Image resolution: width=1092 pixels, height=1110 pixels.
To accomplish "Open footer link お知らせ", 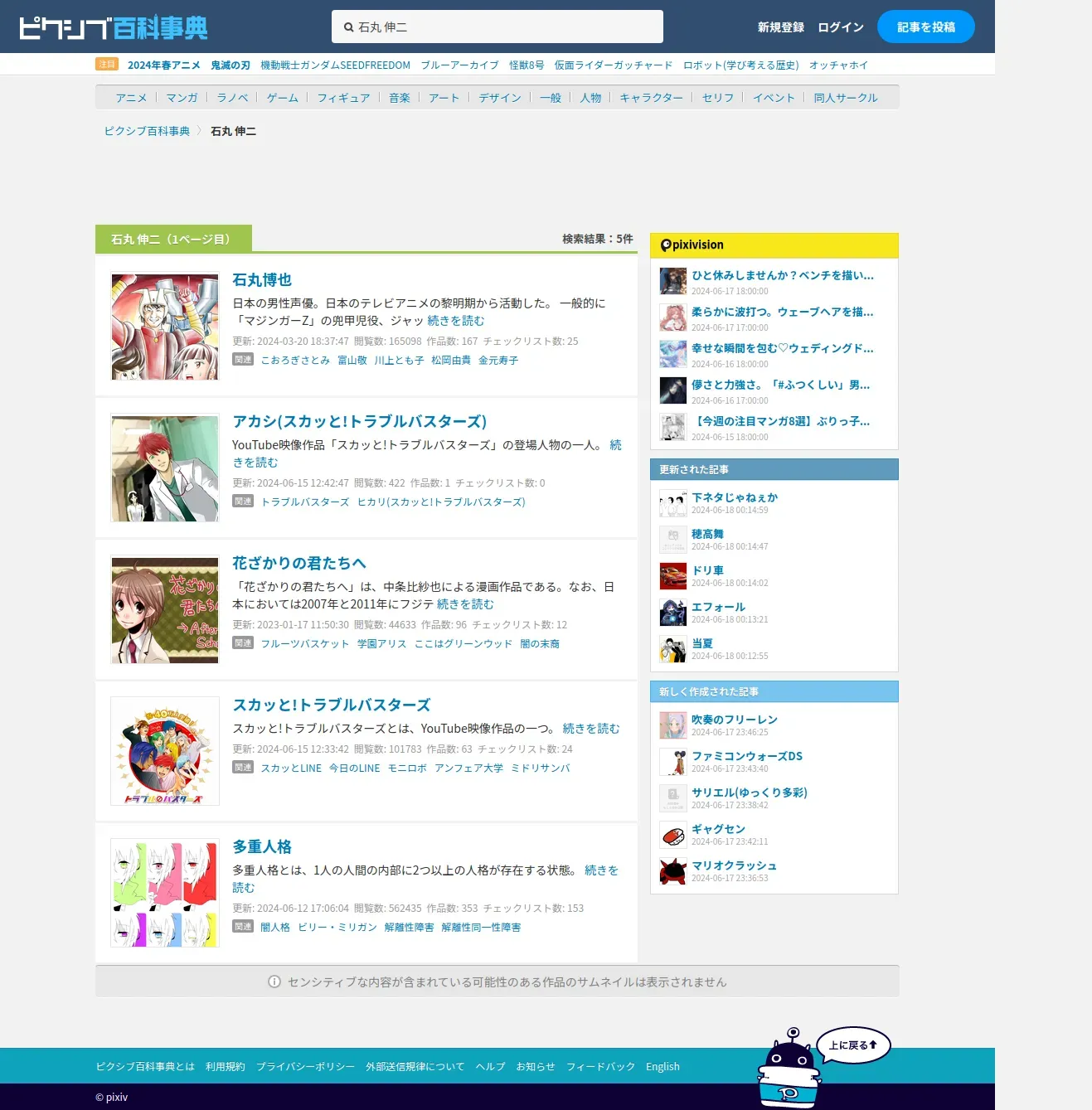I will tap(536, 1067).
